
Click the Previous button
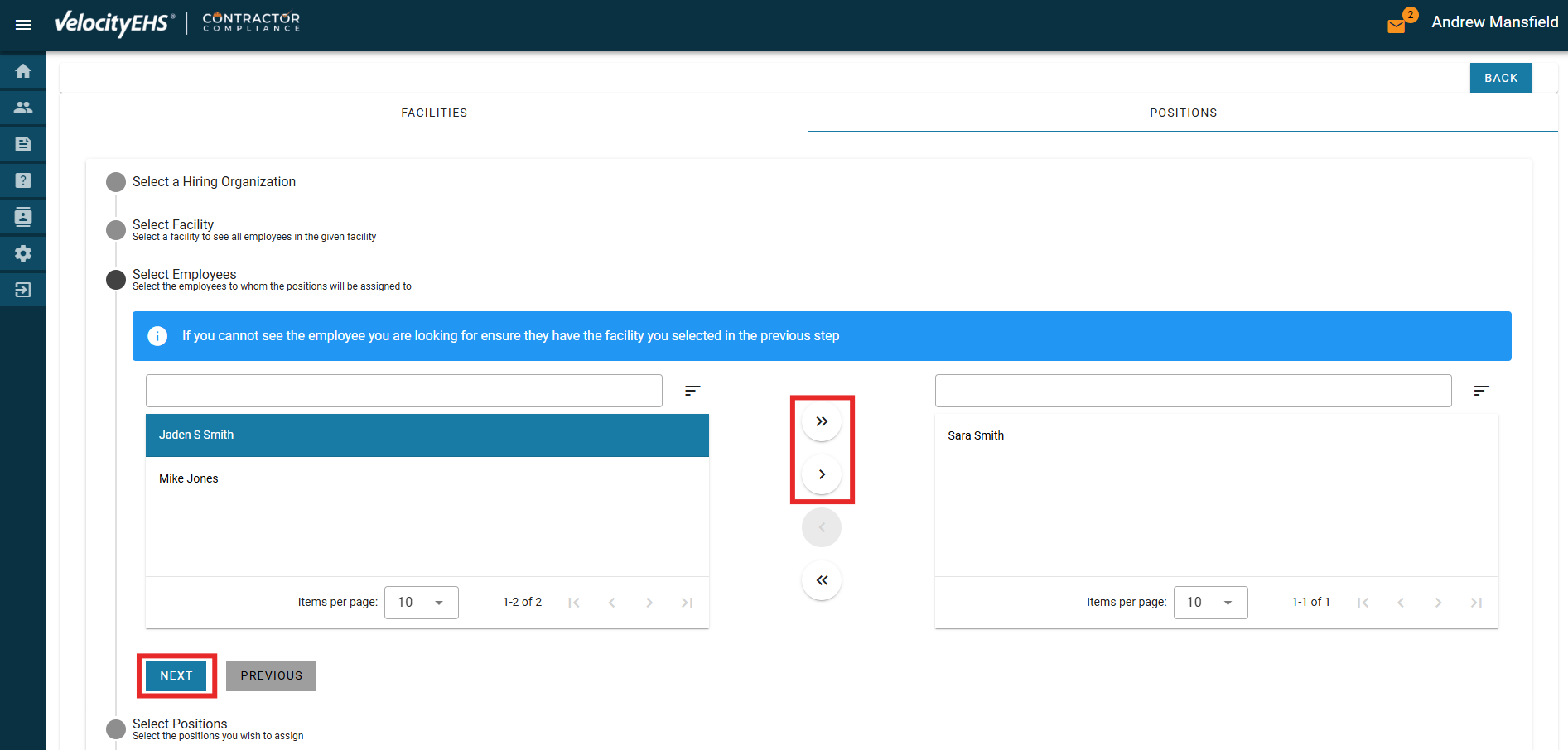(x=271, y=675)
